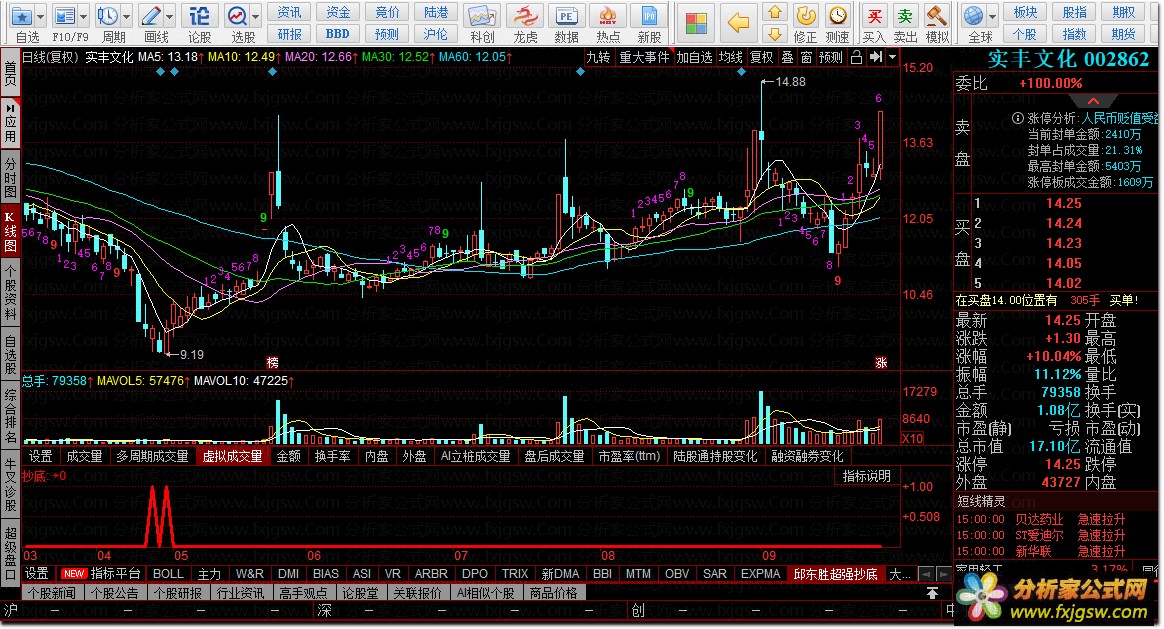Open the 热点 hot topics icon

608,16
